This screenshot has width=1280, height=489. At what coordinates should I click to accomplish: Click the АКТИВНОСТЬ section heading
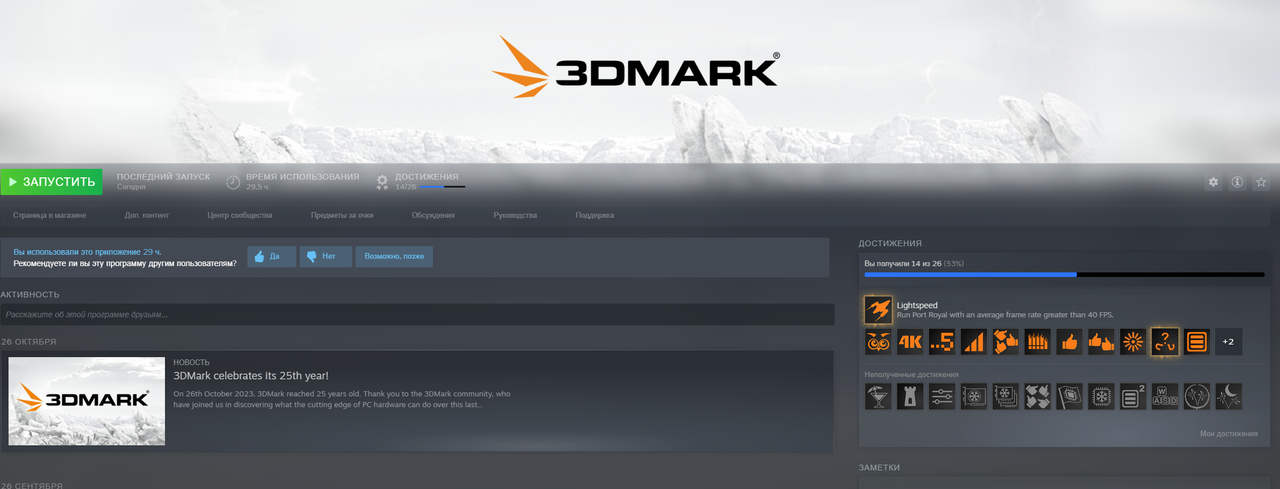click(30, 295)
